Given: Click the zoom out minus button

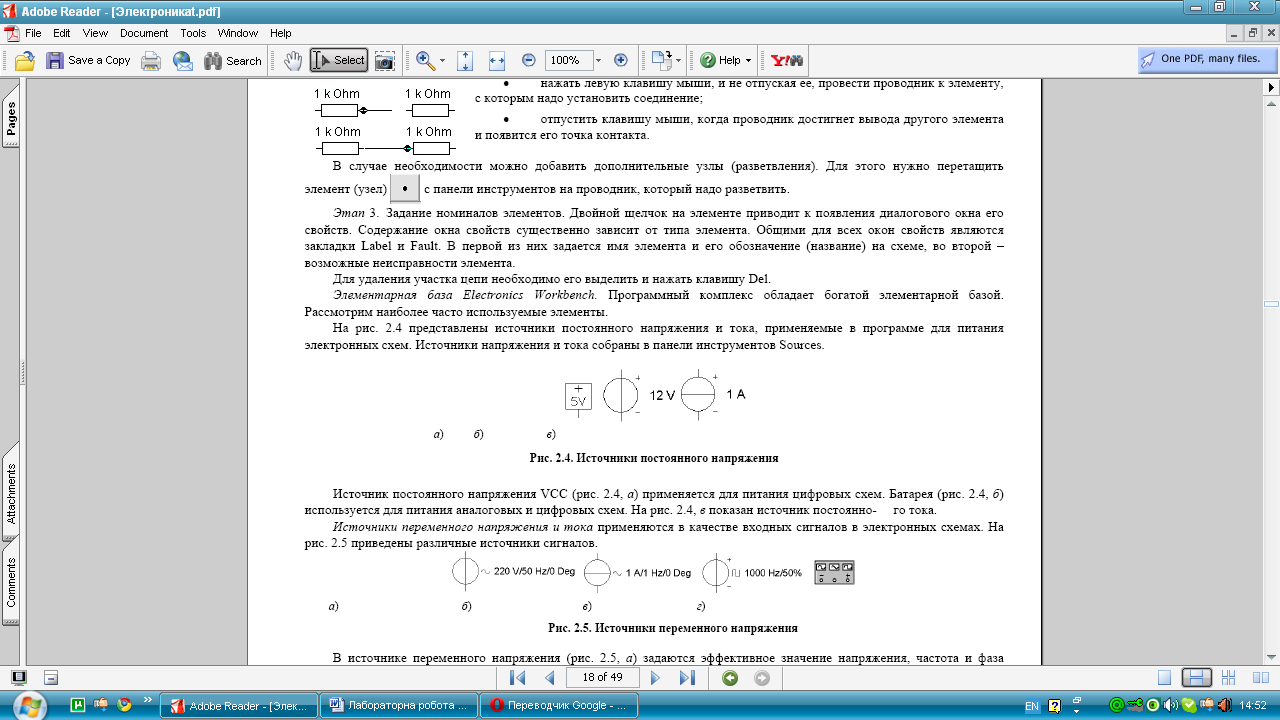Looking at the screenshot, I should (x=529, y=60).
